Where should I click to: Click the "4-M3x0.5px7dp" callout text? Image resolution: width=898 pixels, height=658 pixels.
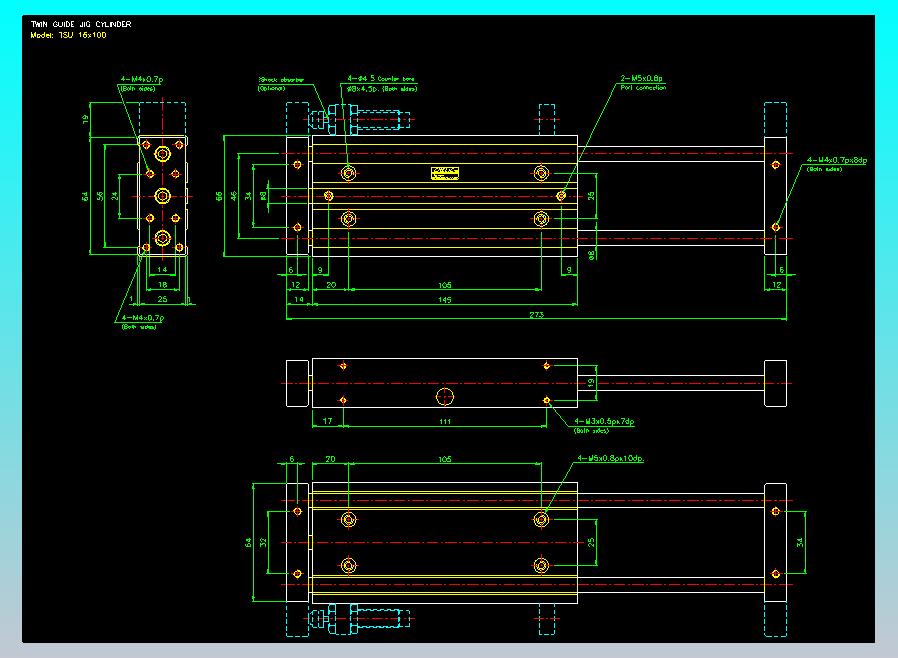tap(605, 421)
